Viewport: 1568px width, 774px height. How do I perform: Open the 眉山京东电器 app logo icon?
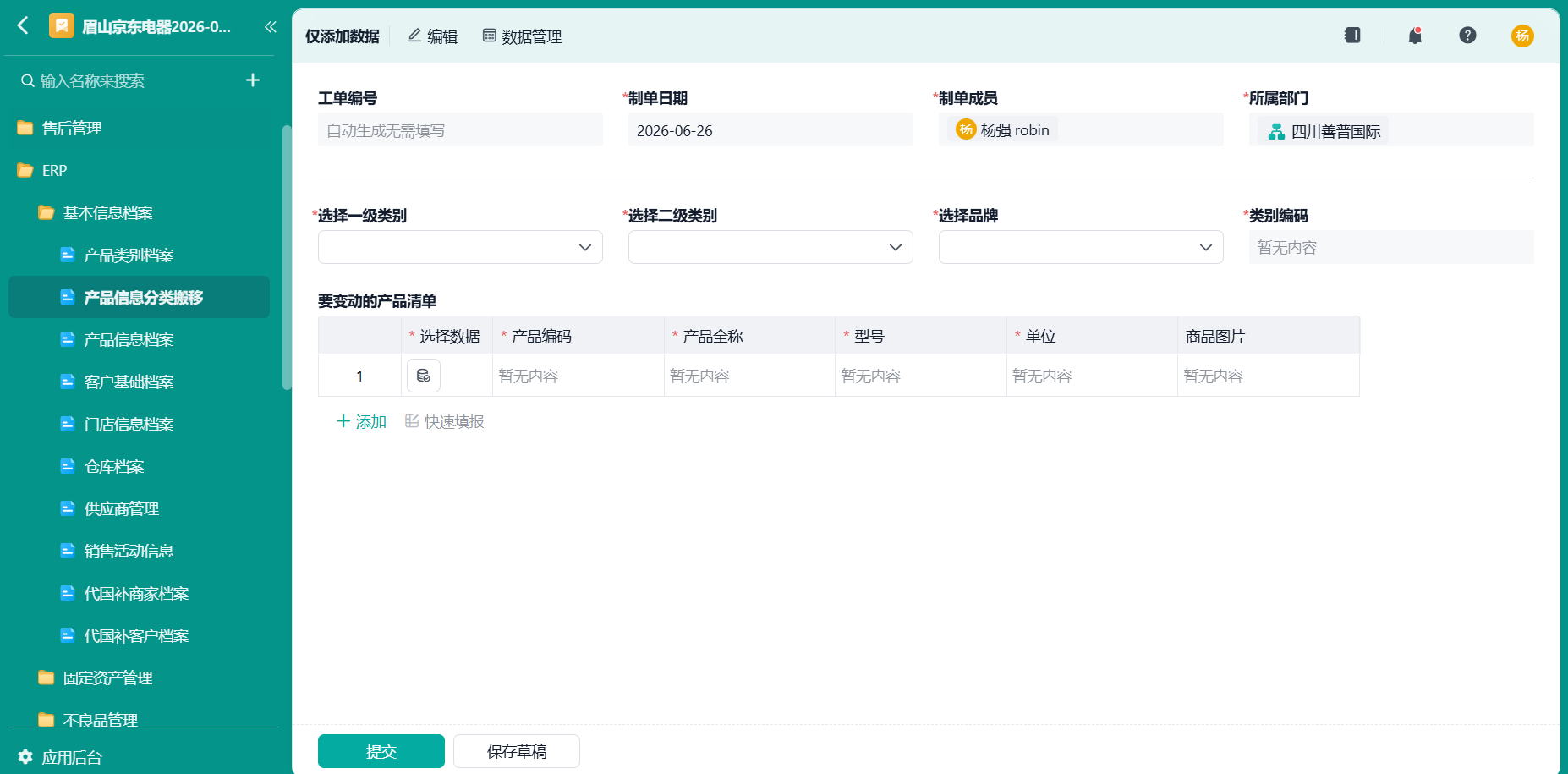(x=61, y=26)
